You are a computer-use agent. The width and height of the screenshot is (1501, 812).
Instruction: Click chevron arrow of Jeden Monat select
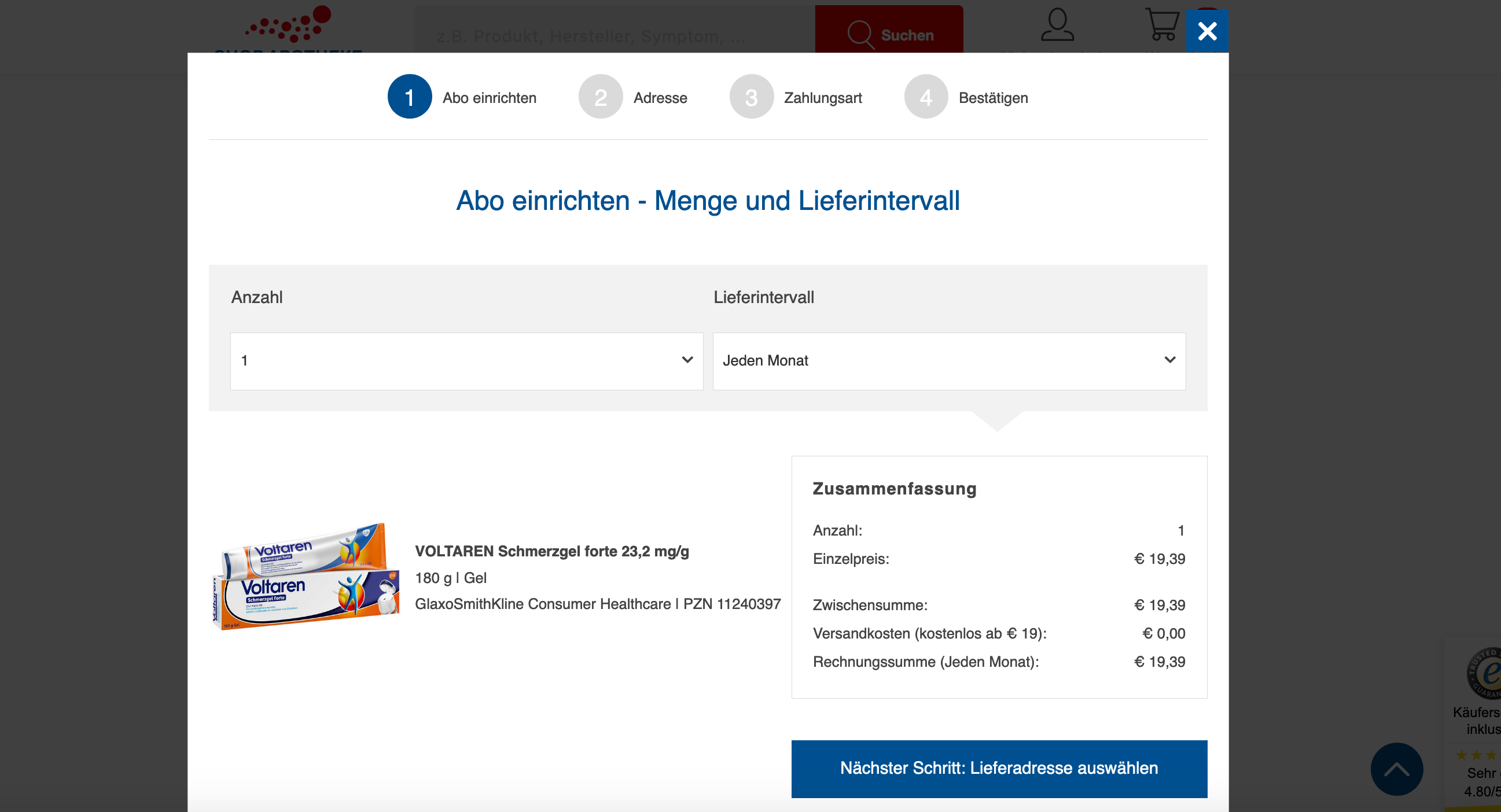click(1169, 360)
